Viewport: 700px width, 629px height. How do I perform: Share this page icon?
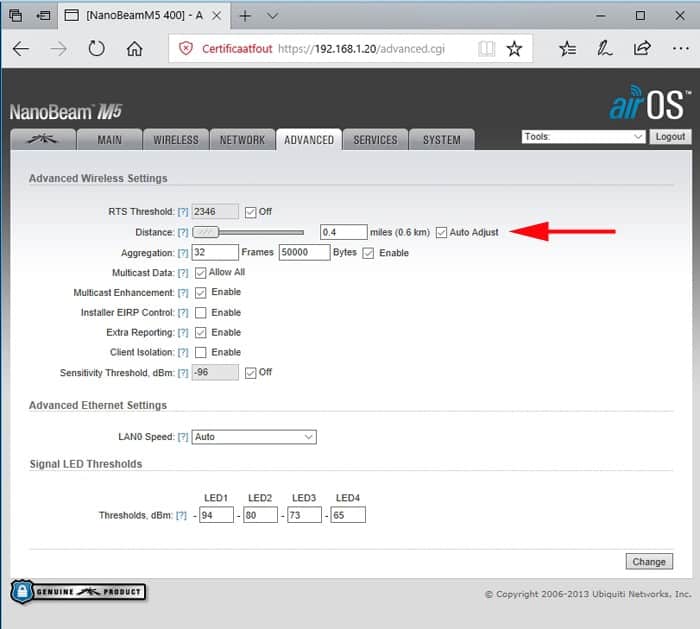tap(642, 48)
